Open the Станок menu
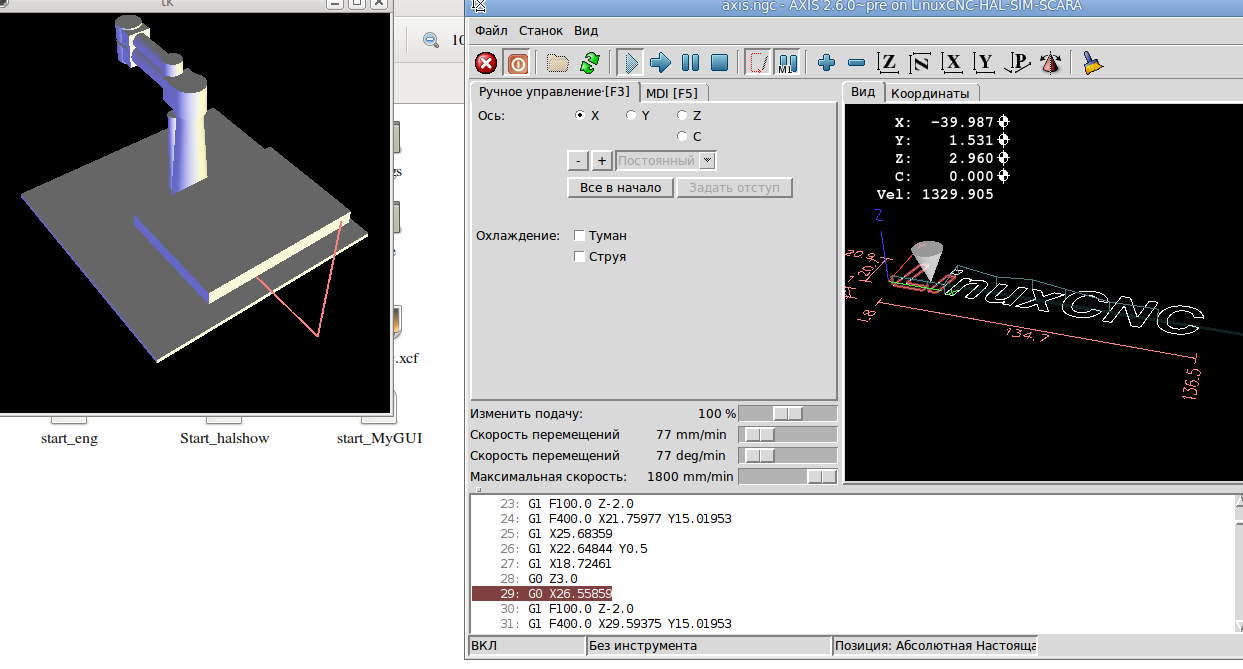 (x=540, y=31)
